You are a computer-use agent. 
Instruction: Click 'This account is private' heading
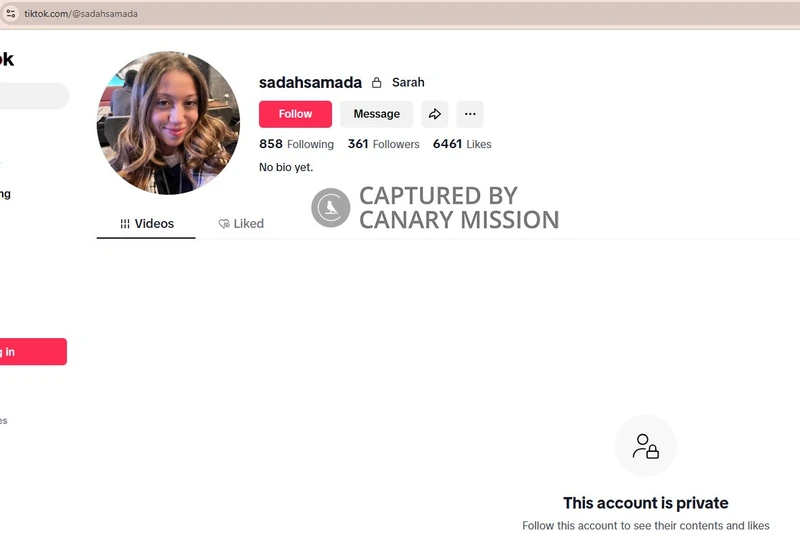(x=646, y=503)
